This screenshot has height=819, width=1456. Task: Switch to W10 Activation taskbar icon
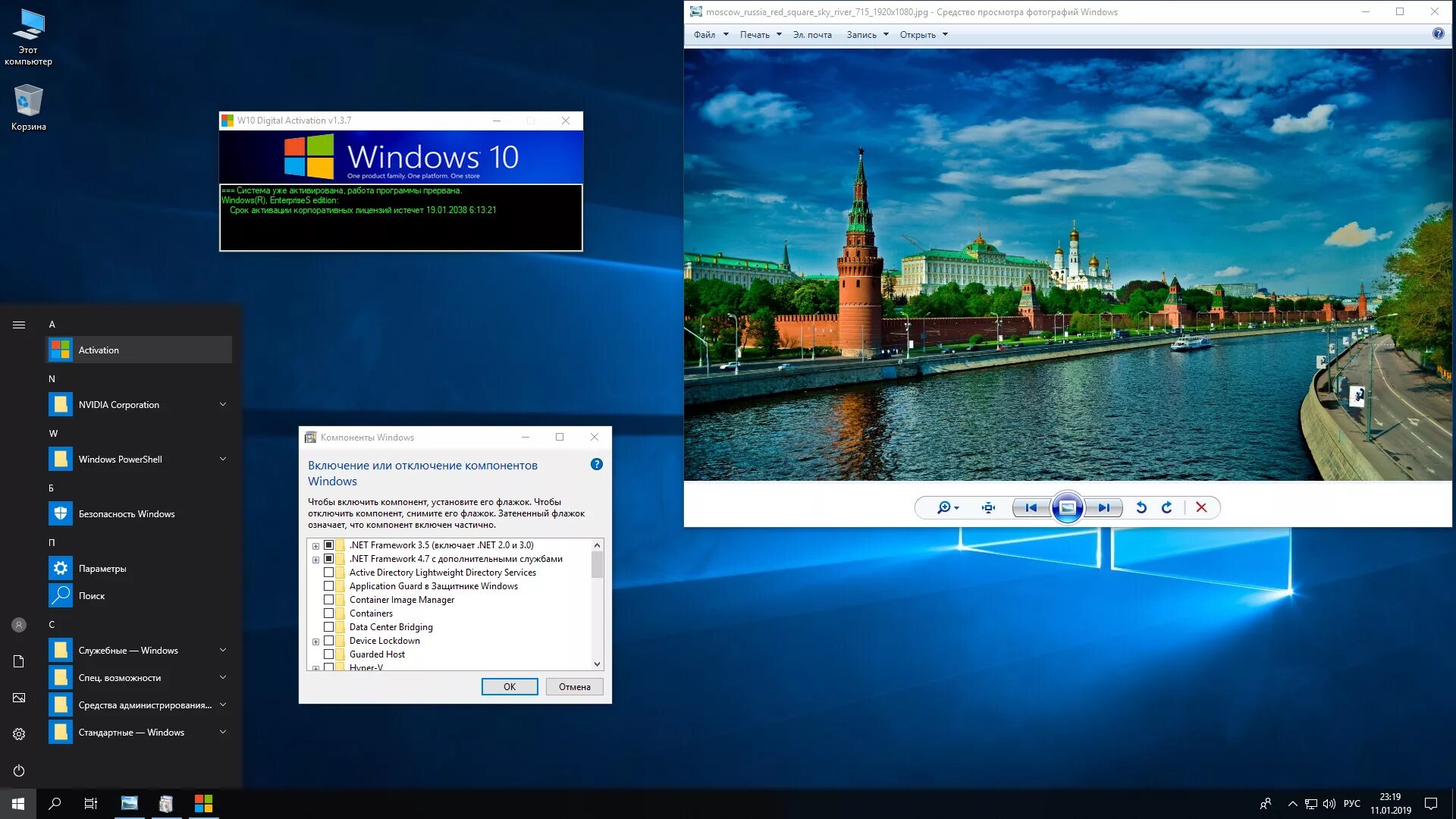203,804
